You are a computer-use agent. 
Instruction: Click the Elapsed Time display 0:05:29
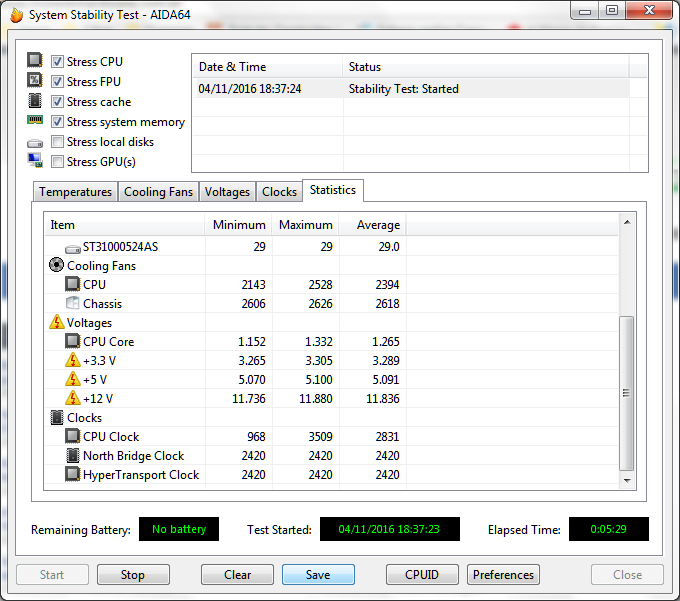pyautogui.click(x=608, y=529)
